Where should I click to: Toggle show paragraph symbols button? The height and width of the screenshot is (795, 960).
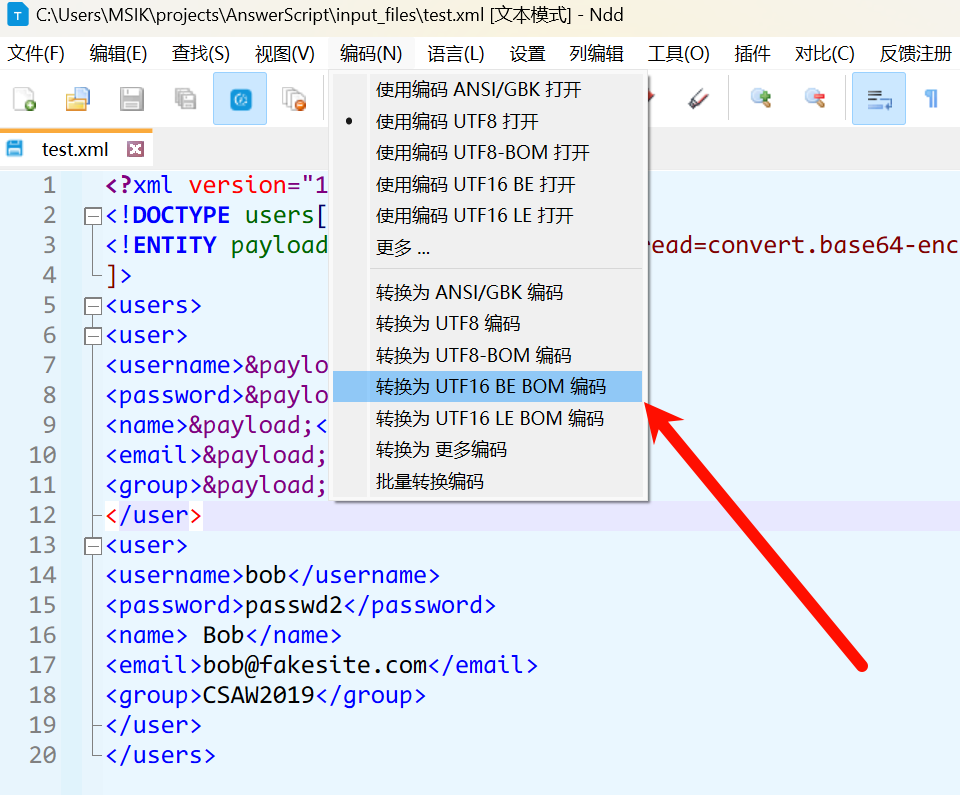tap(931, 98)
